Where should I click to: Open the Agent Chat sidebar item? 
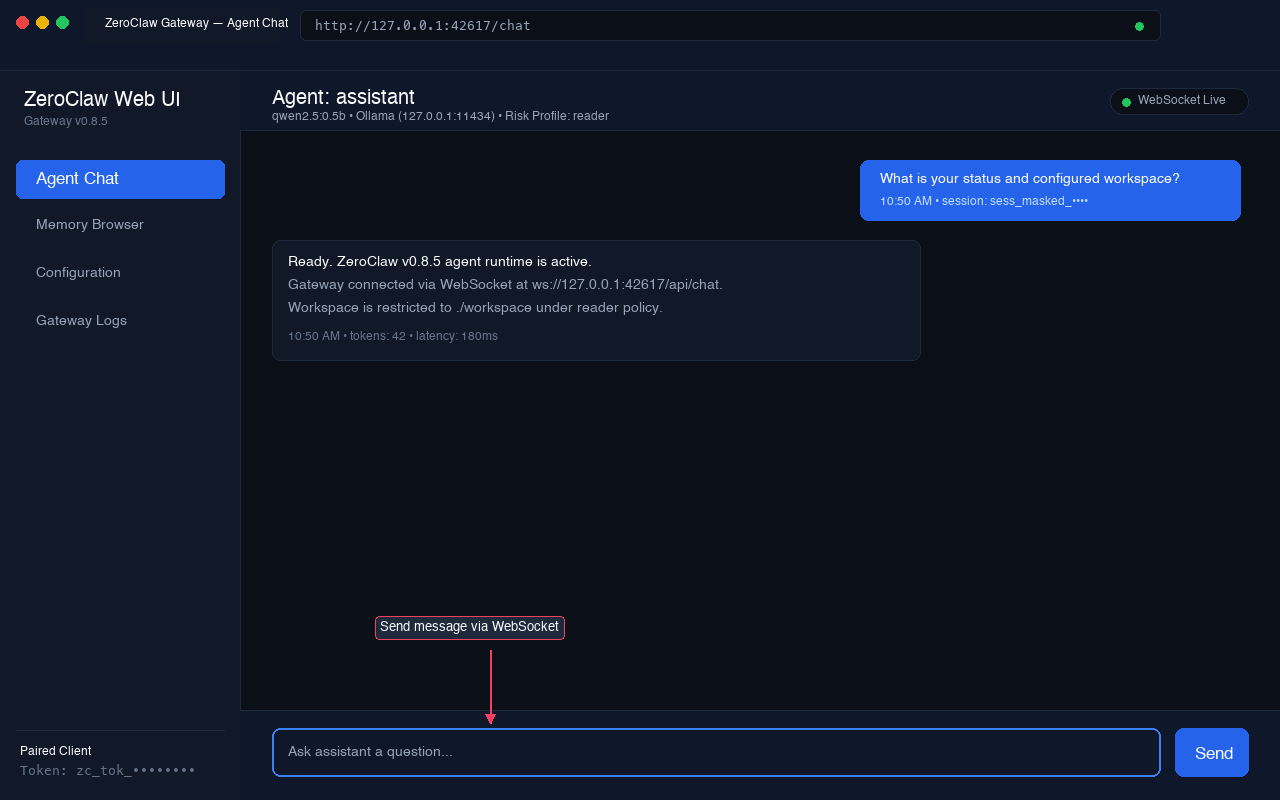tap(120, 179)
